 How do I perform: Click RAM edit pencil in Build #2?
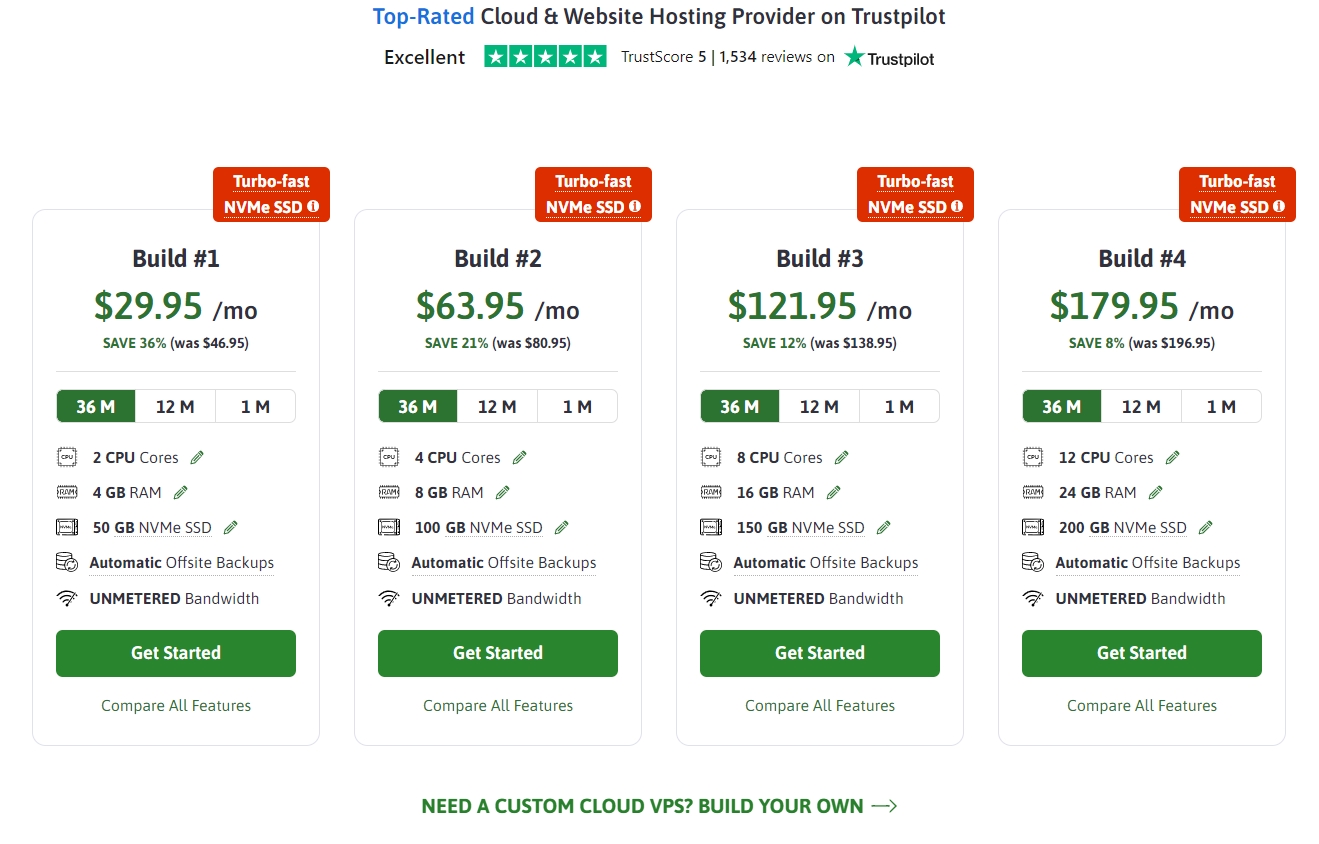tap(503, 493)
